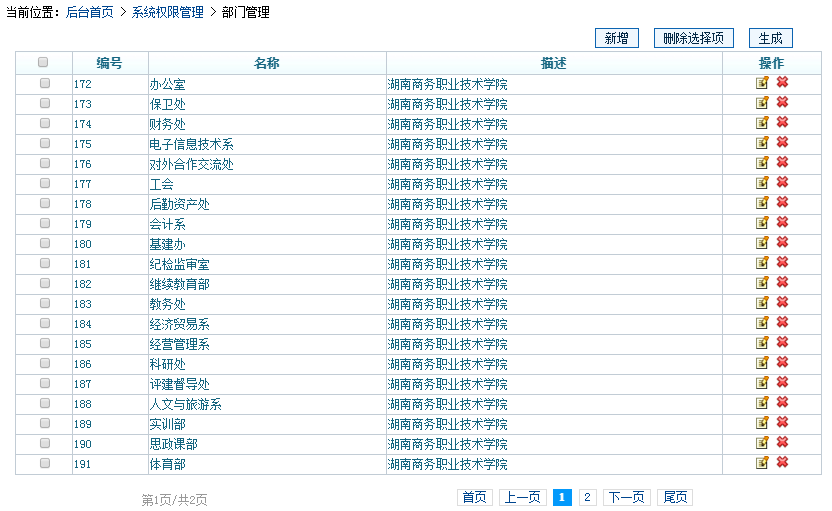Check the box for row 172 办公室
Viewport: 832px width, 511px height.
[45, 83]
